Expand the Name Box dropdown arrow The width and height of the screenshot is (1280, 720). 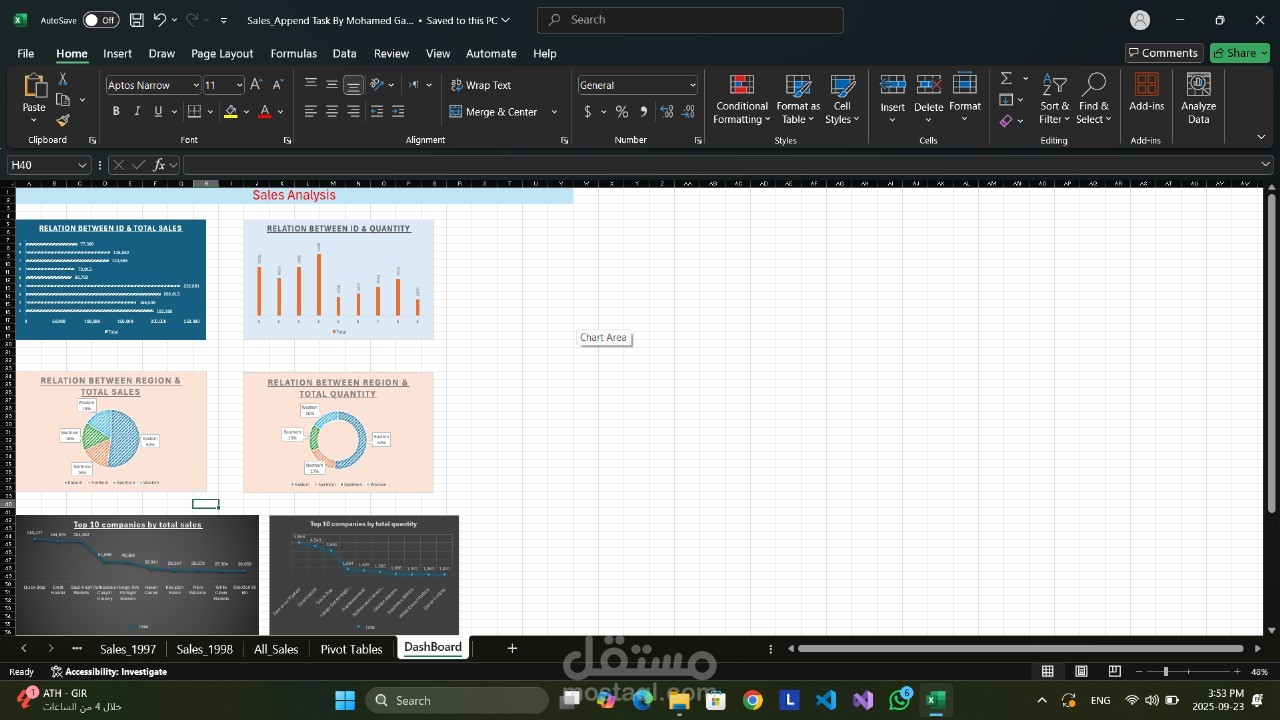(82, 165)
